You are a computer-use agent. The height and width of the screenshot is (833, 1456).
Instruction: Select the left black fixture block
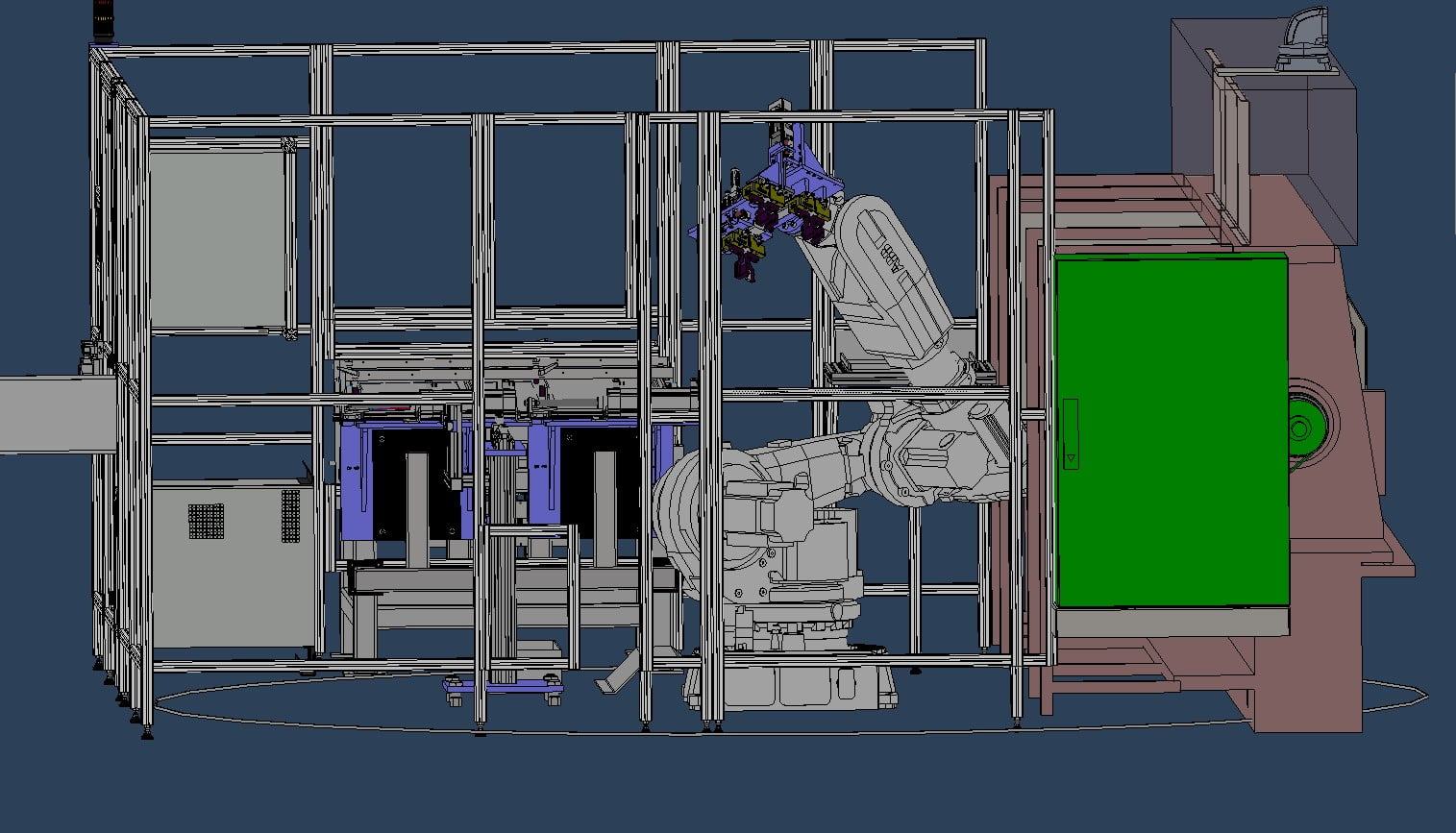click(406, 492)
